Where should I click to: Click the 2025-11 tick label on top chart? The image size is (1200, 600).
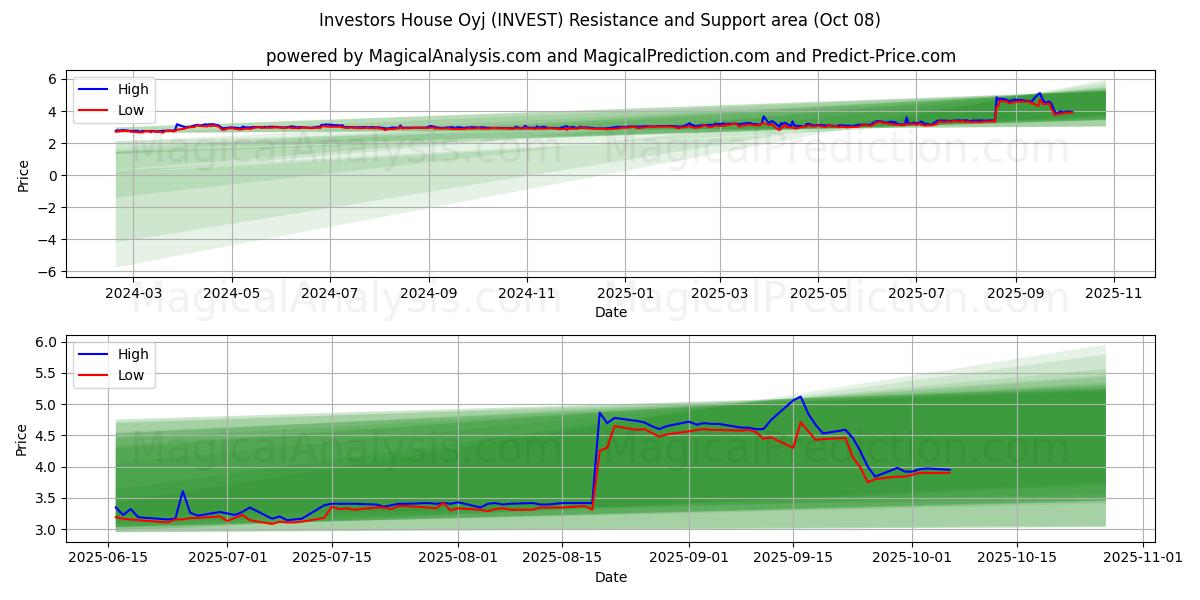click(x=1114, y=294)
